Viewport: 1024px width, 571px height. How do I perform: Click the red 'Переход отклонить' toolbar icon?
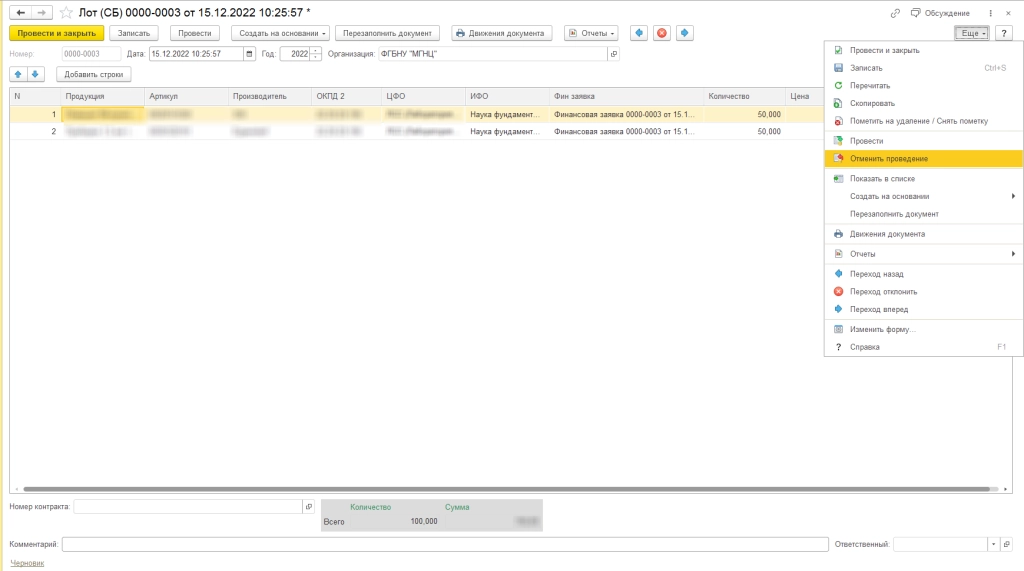coord(661,33)
